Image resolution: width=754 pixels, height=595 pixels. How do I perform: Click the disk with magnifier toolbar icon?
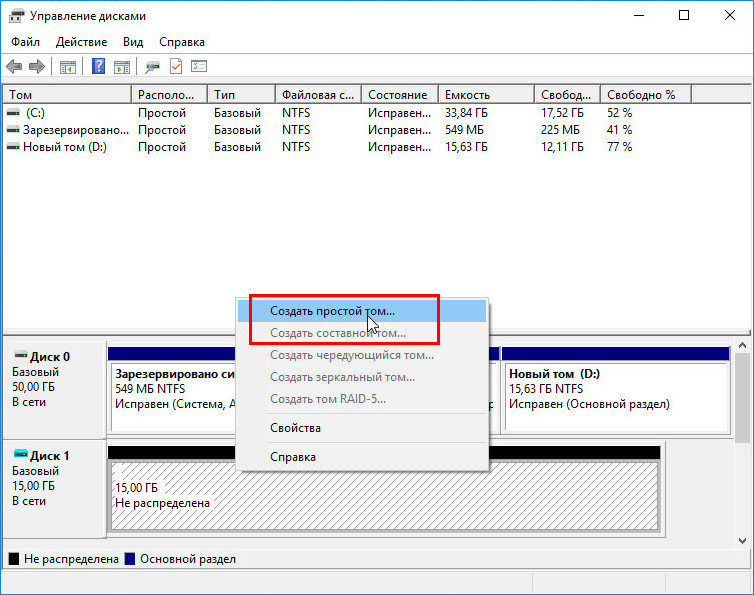[x=152, y=66]
